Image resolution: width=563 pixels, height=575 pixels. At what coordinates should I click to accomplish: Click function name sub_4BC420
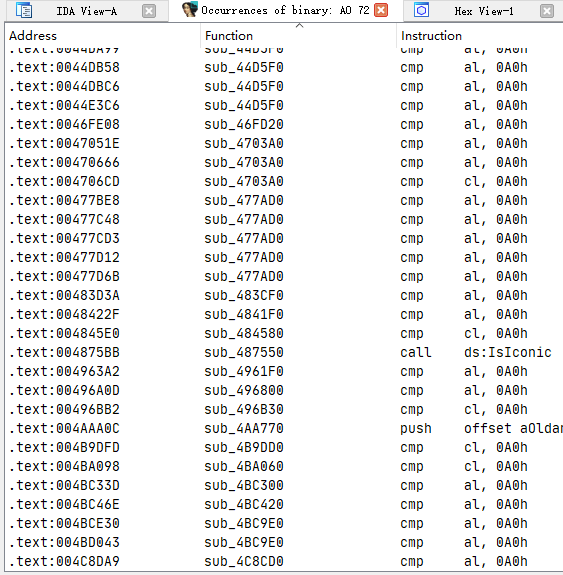(x=244, y=505)
